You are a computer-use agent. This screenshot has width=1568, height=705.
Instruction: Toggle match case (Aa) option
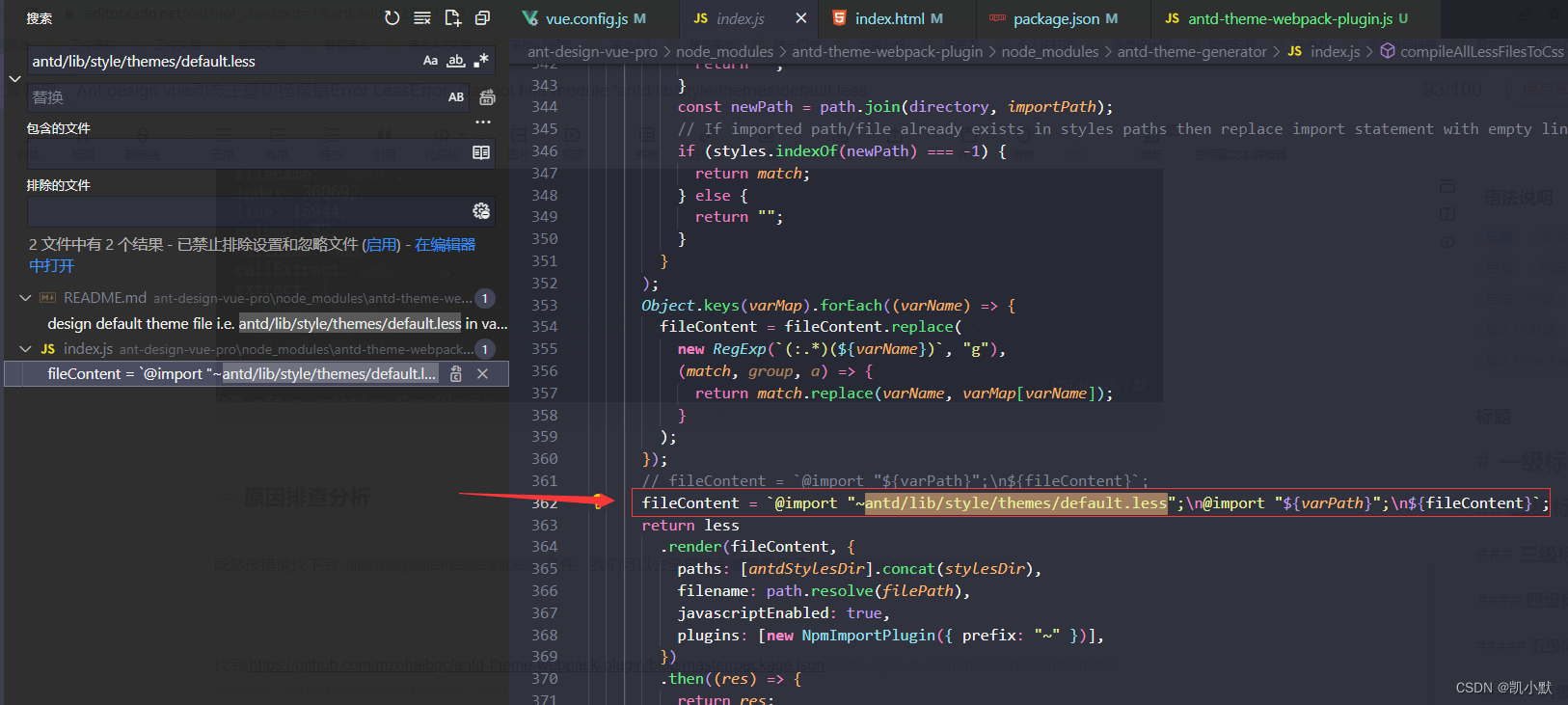tap(430, 61)
